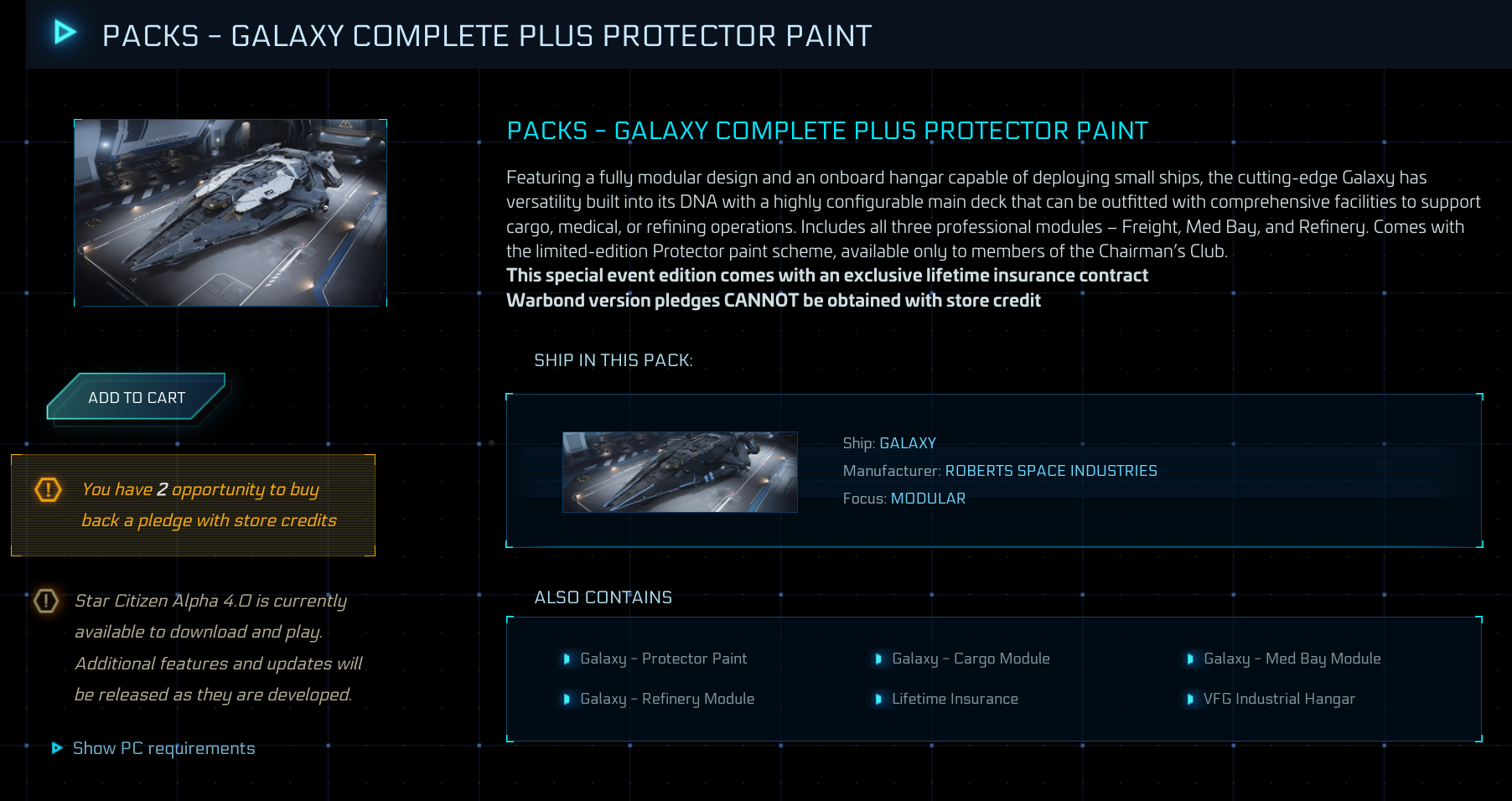This screenshot has width=1512, height=801.
Task: Click the triangle marker next to Galaxy - Med Bay Module
Action: (1191, 659)
